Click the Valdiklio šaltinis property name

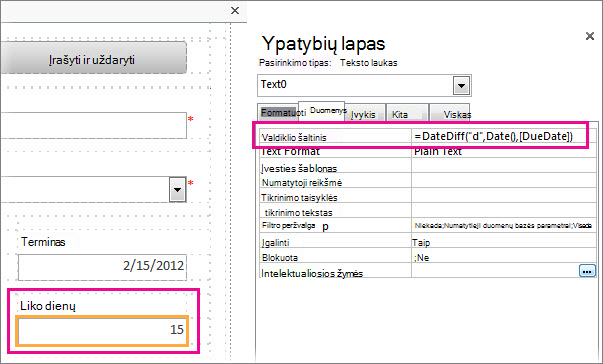point(294,137)
